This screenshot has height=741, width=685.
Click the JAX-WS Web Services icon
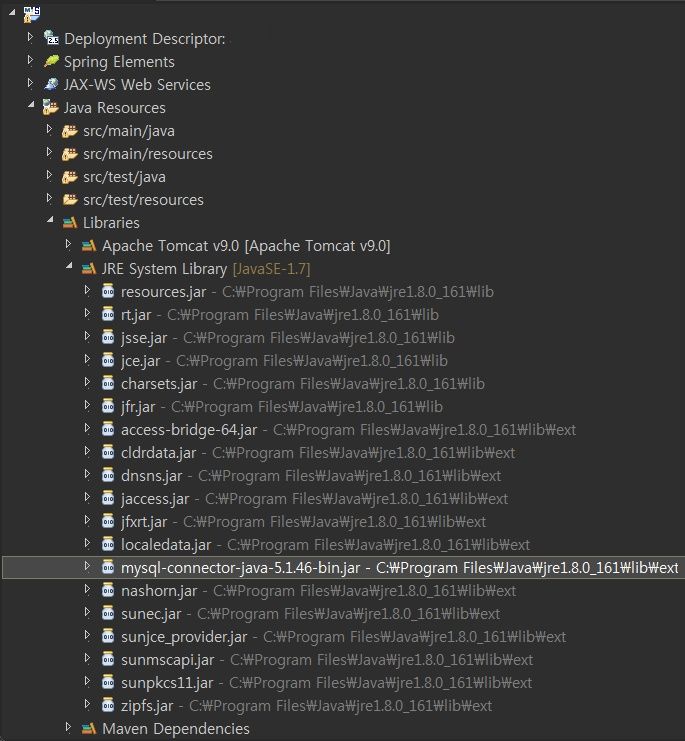(x=51, y=84)
